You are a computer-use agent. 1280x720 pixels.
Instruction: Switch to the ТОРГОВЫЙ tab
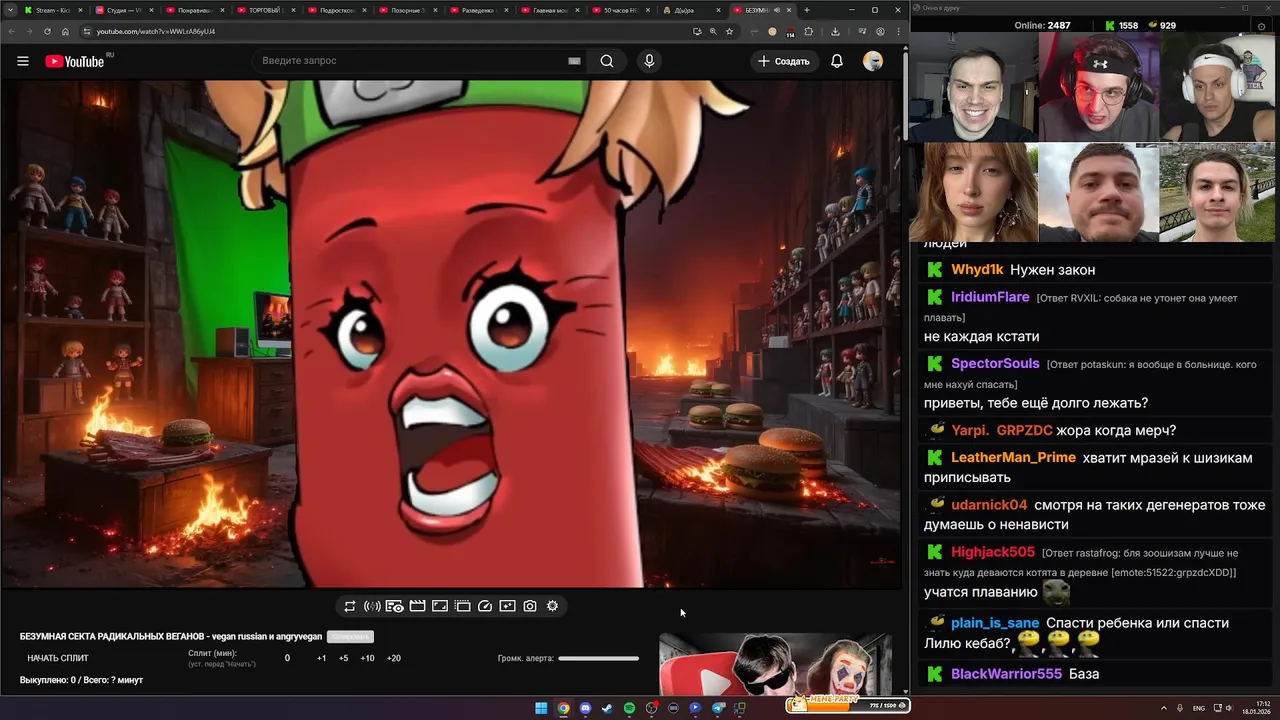tap(266, 10)
